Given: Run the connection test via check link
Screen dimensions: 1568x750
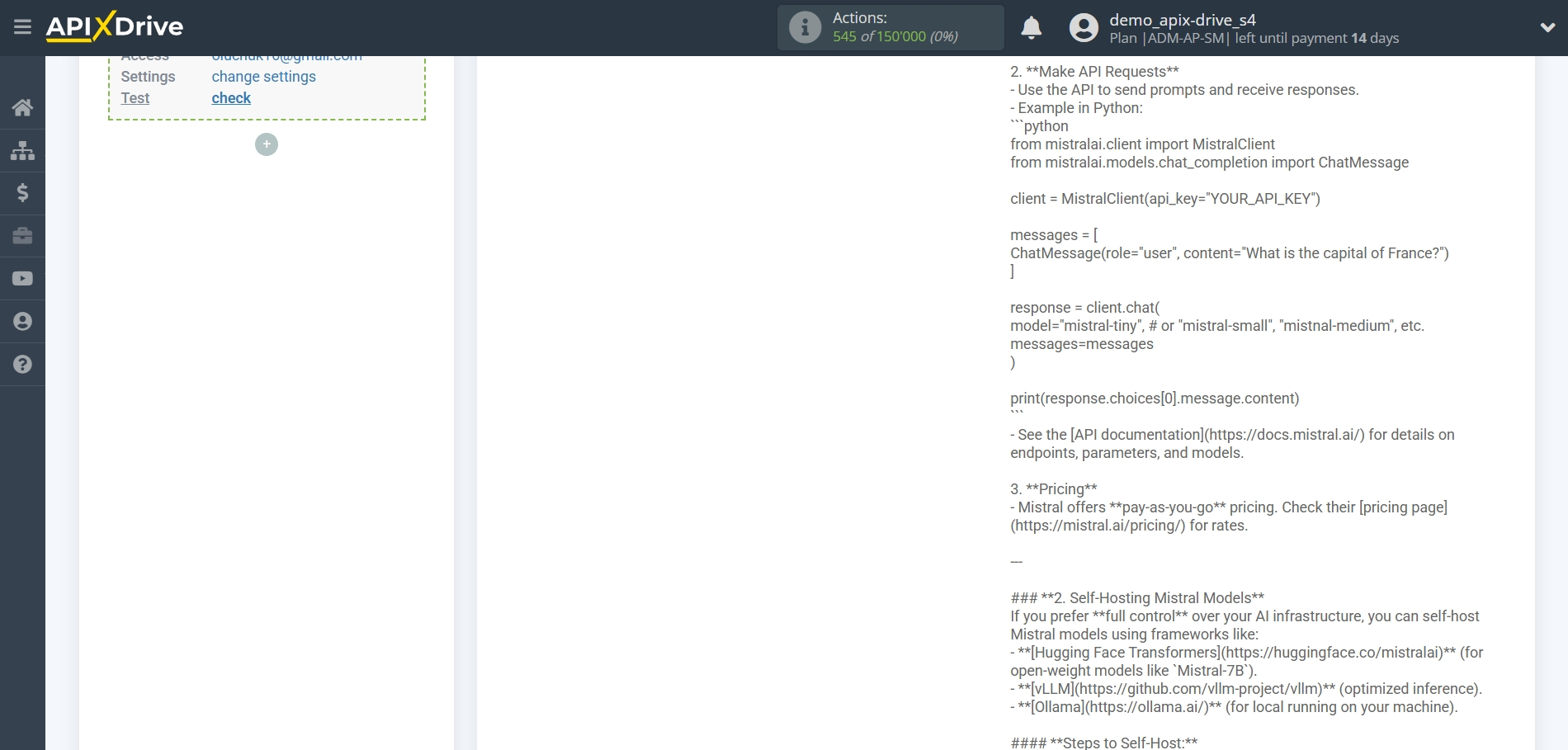Looking at the screenshot, I should [x=231, y=98].
